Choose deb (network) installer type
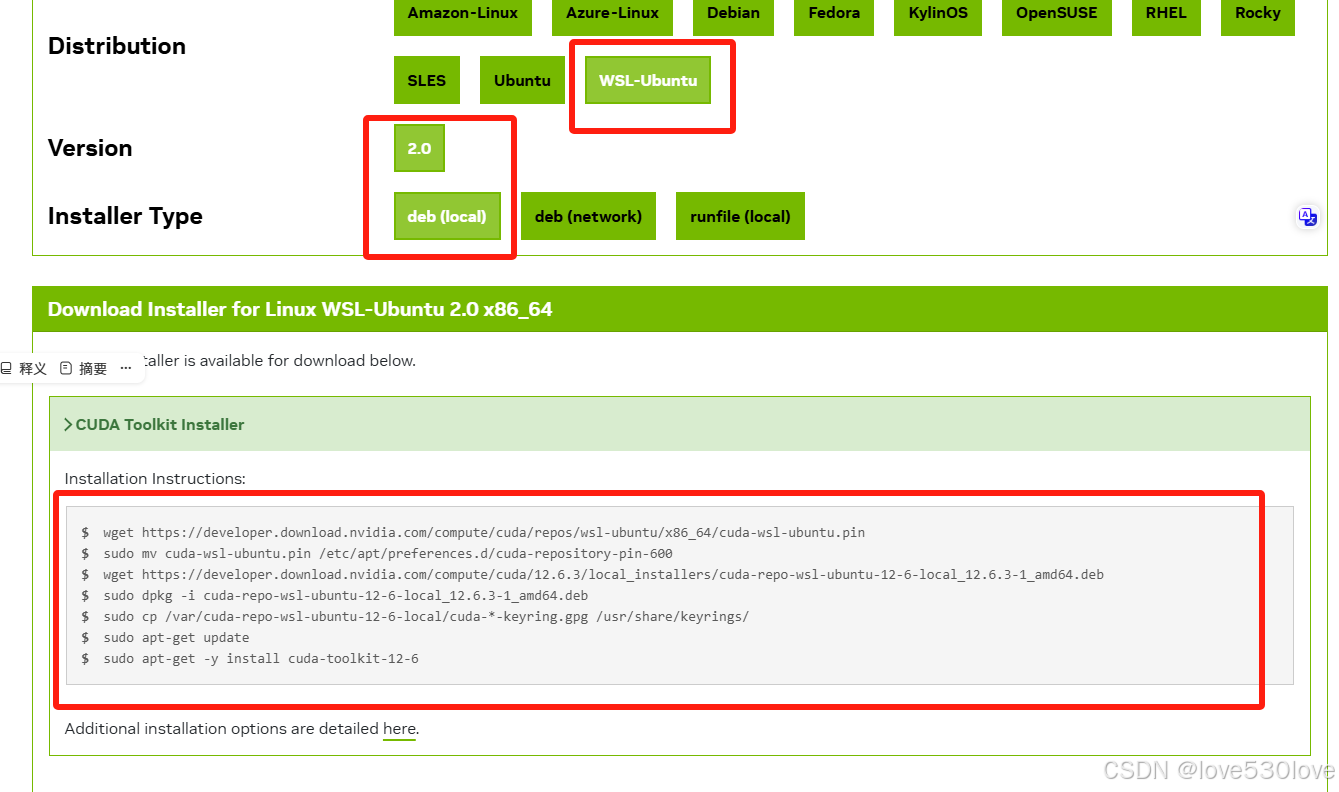This screenshot has height=792, width=1339. (588, 216)
